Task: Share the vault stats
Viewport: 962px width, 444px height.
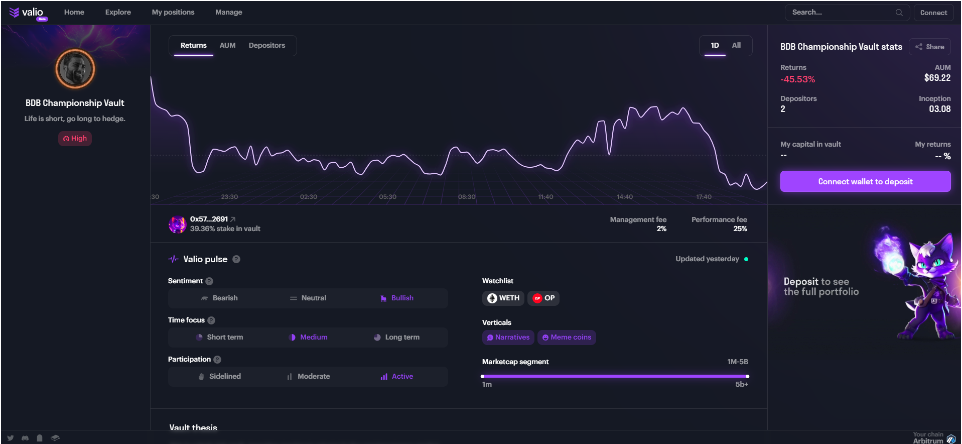Action: pos(929,46)
